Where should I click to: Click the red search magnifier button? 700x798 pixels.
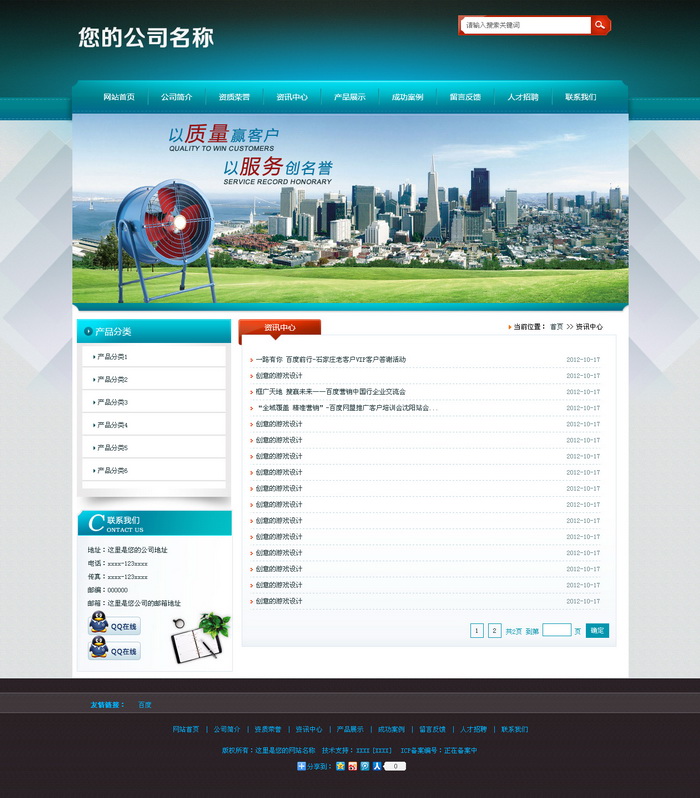600,25
